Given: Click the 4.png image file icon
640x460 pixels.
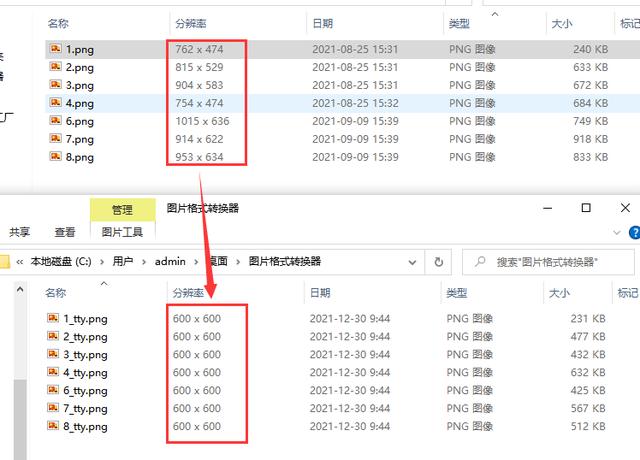Looking at the screenshot, I should pyautogui.click(x=56, y=102).
